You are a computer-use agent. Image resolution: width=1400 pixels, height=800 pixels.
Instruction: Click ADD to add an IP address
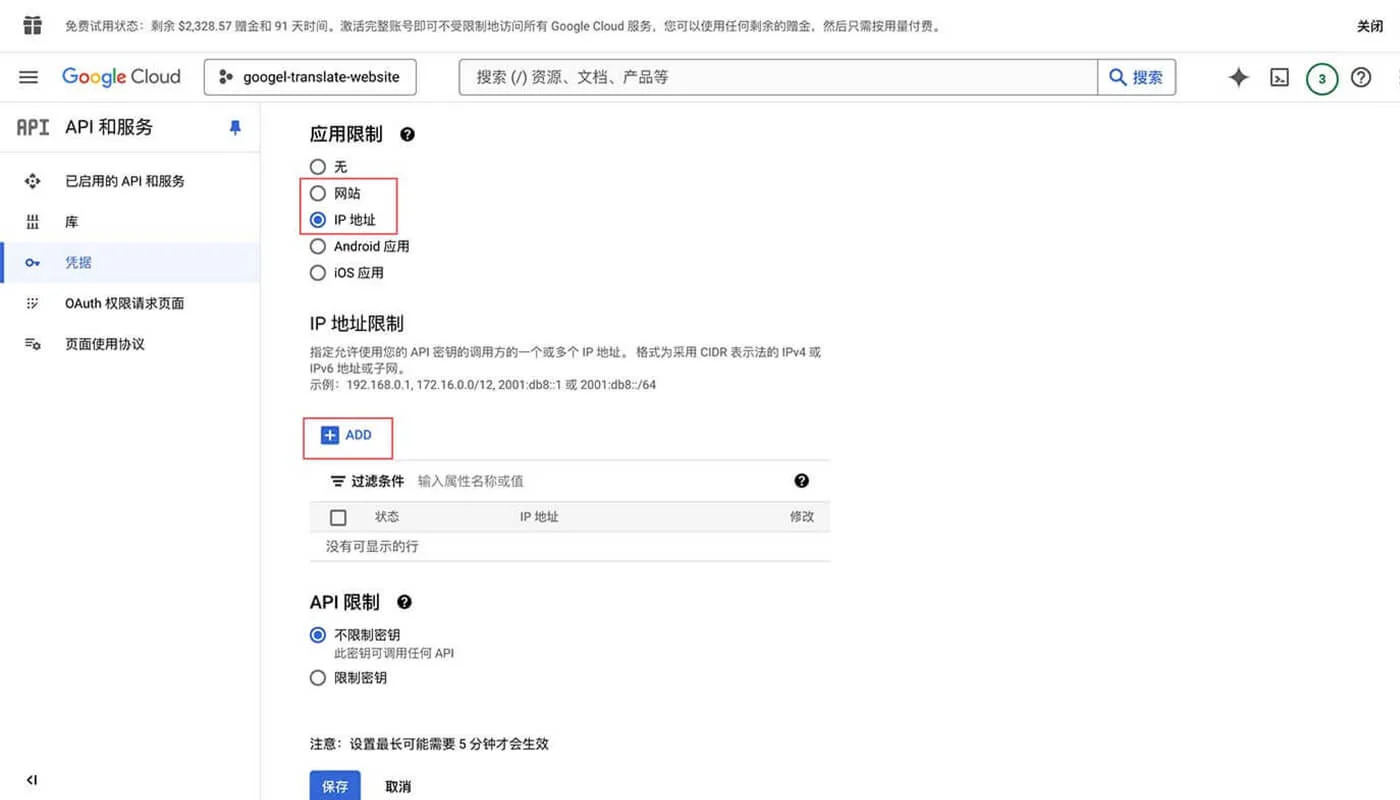tap(347, 435)
